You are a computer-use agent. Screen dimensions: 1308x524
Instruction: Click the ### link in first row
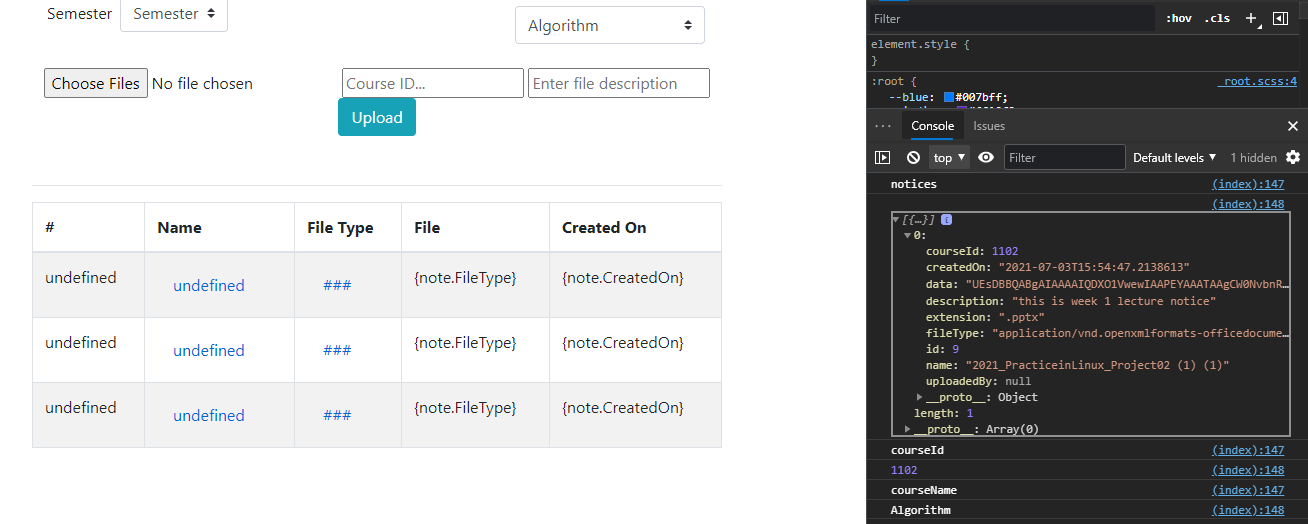337,285
